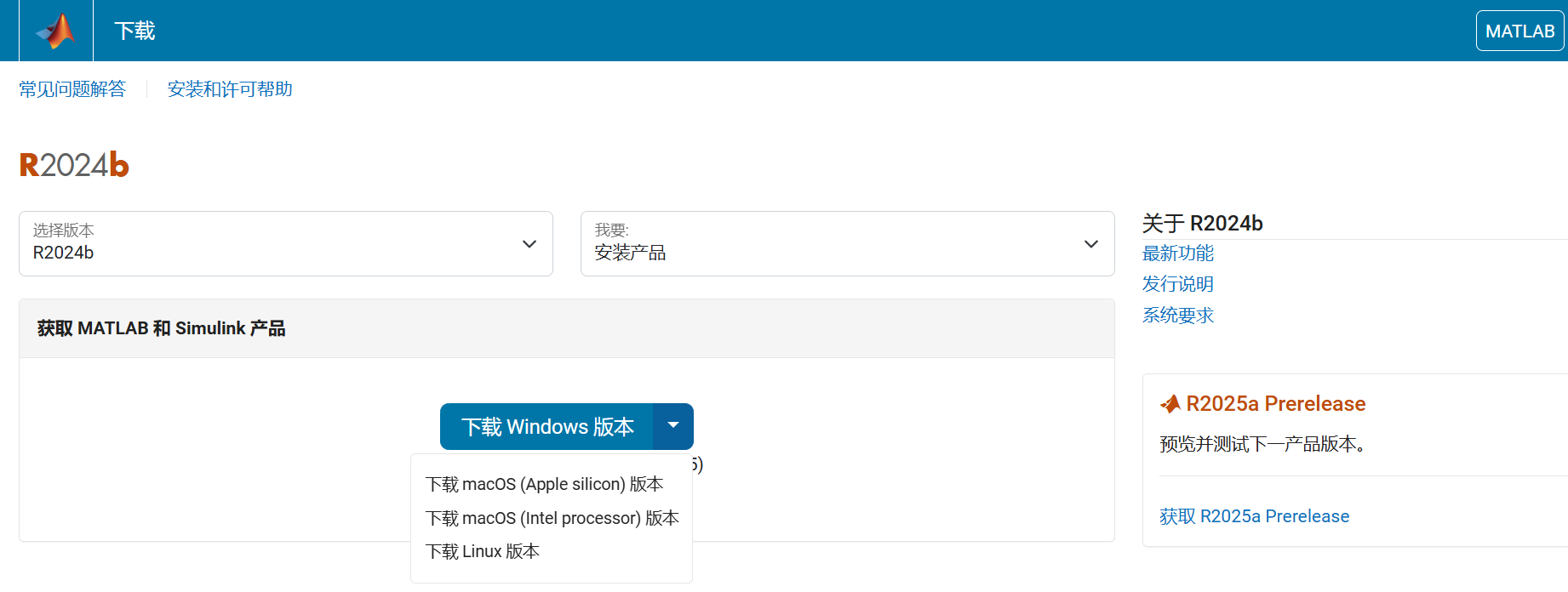Click the MathWorks logo in header
This screenshot has height=592, width=1568.
pyautogui.click(x=55, y=31)
